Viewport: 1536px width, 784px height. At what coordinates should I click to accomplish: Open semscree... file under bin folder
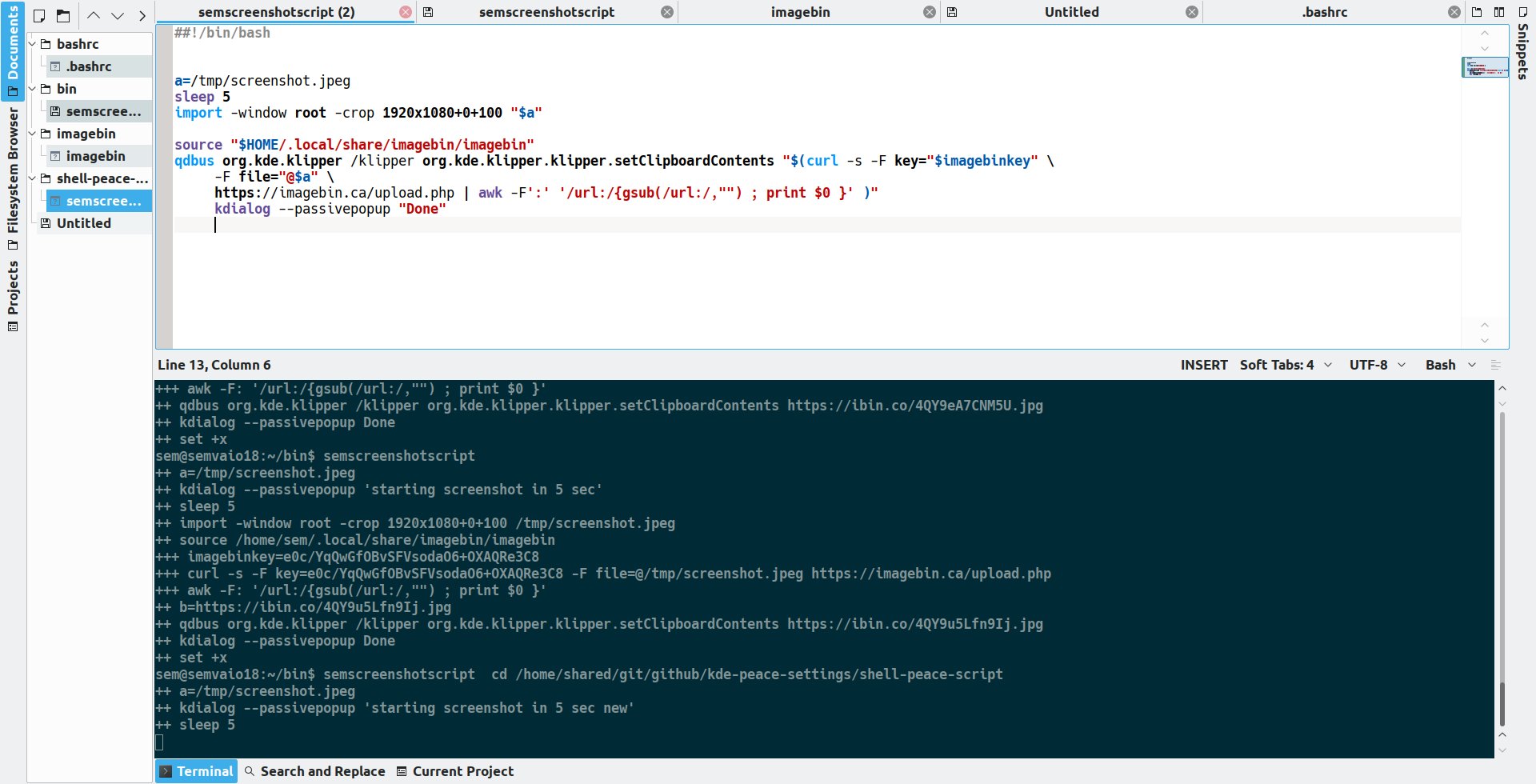pyautogui.click(x=99, y=111)
